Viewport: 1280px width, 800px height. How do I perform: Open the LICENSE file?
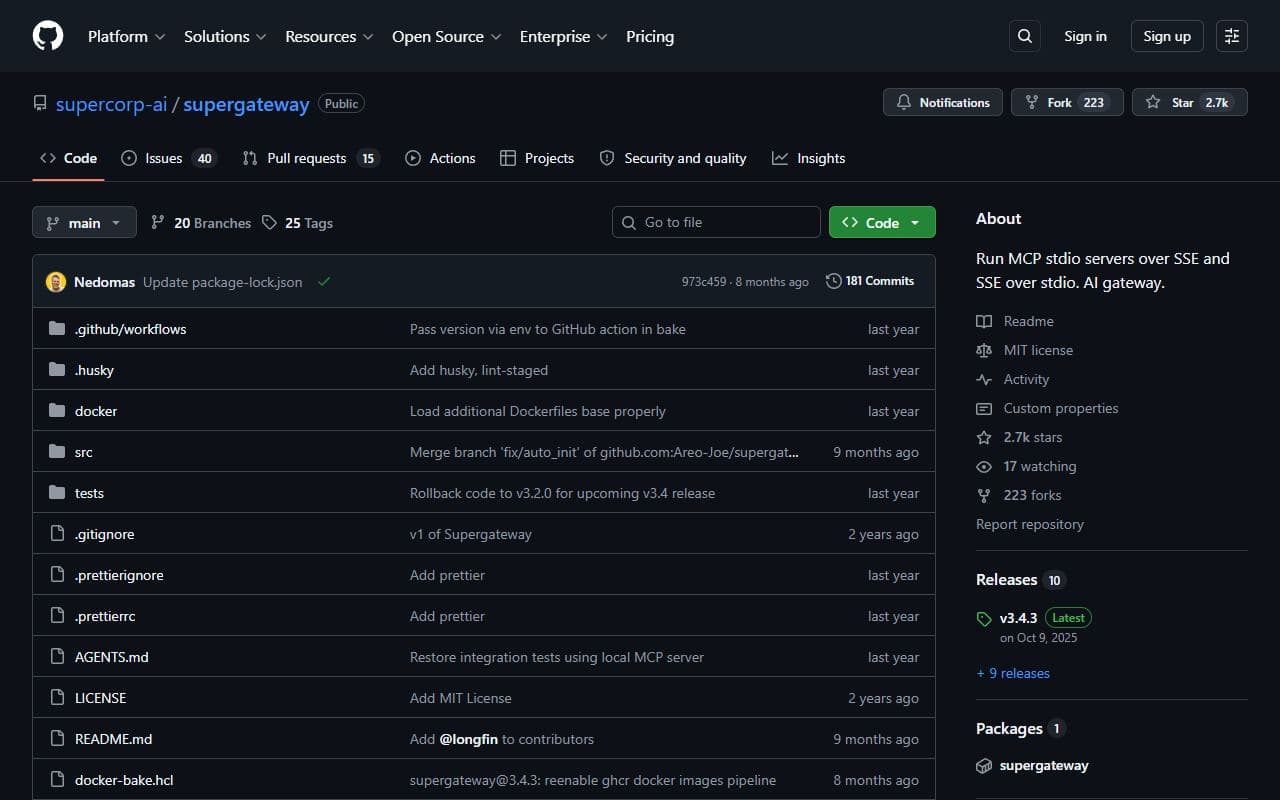pos(100,698)
